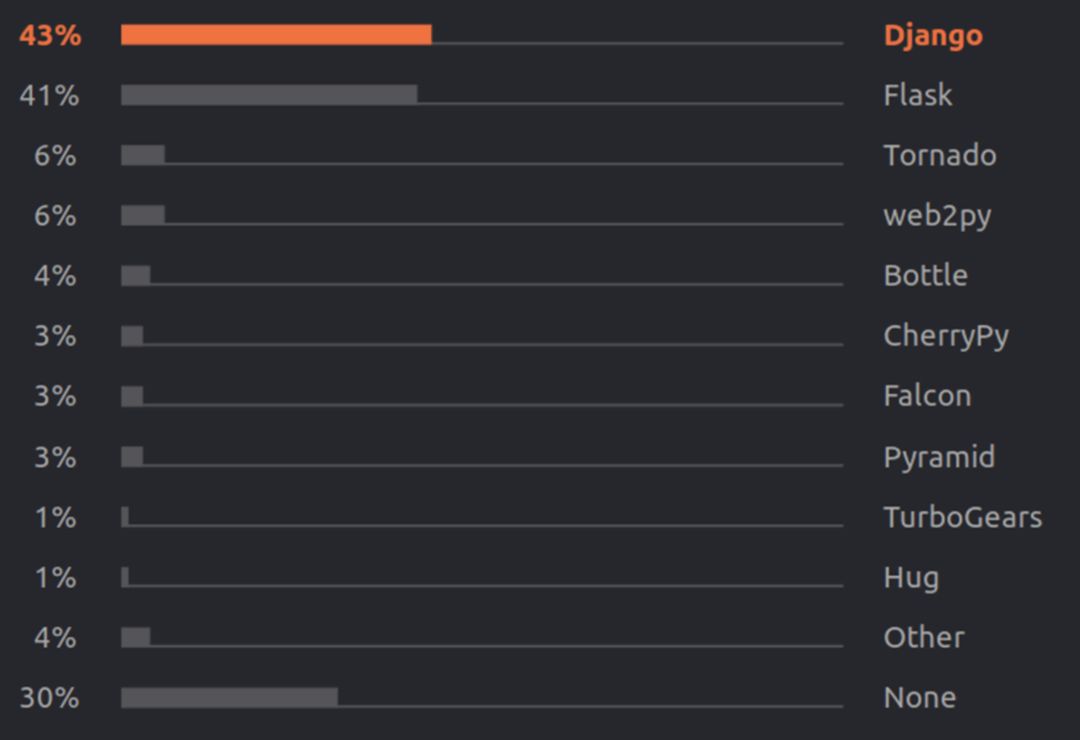The width and height of the screenshot is (1080, 740).
Task: Choose the Bottle label
Action: point(925,276)
